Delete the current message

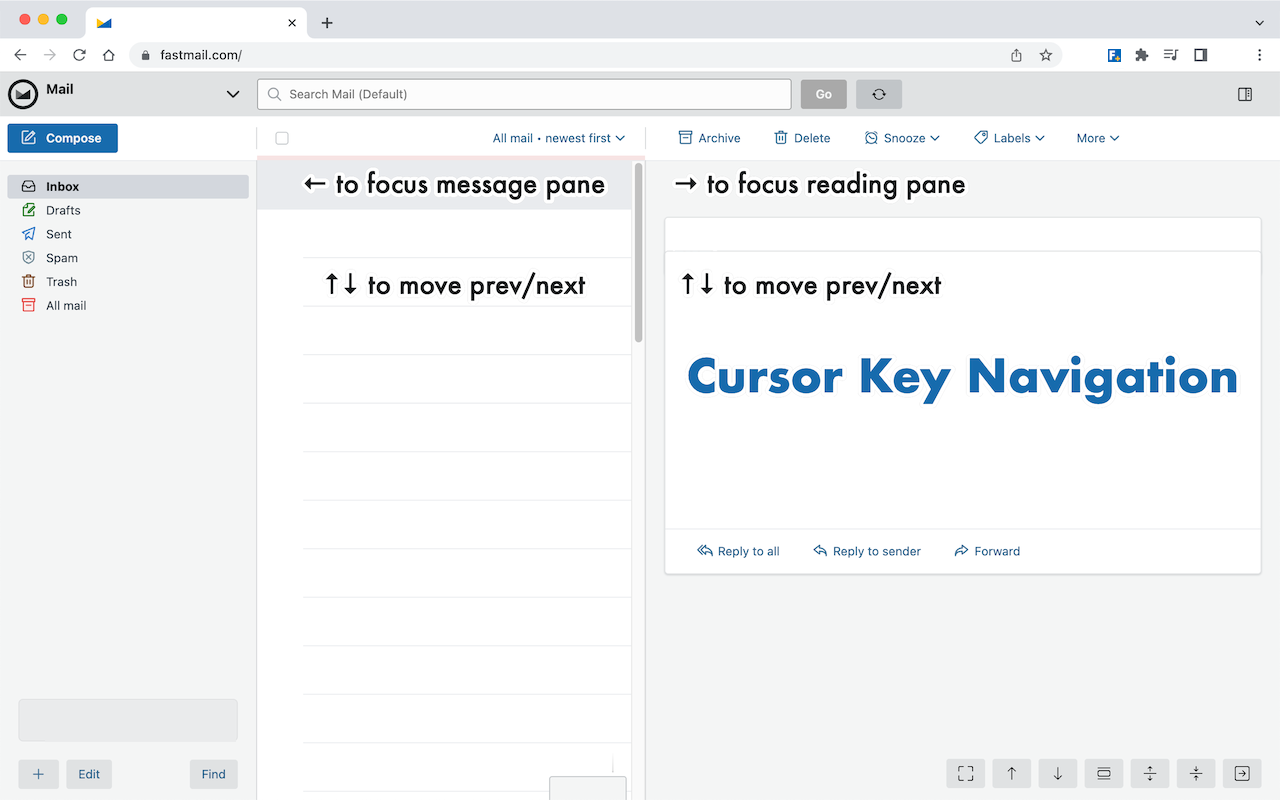pos(802,137)
